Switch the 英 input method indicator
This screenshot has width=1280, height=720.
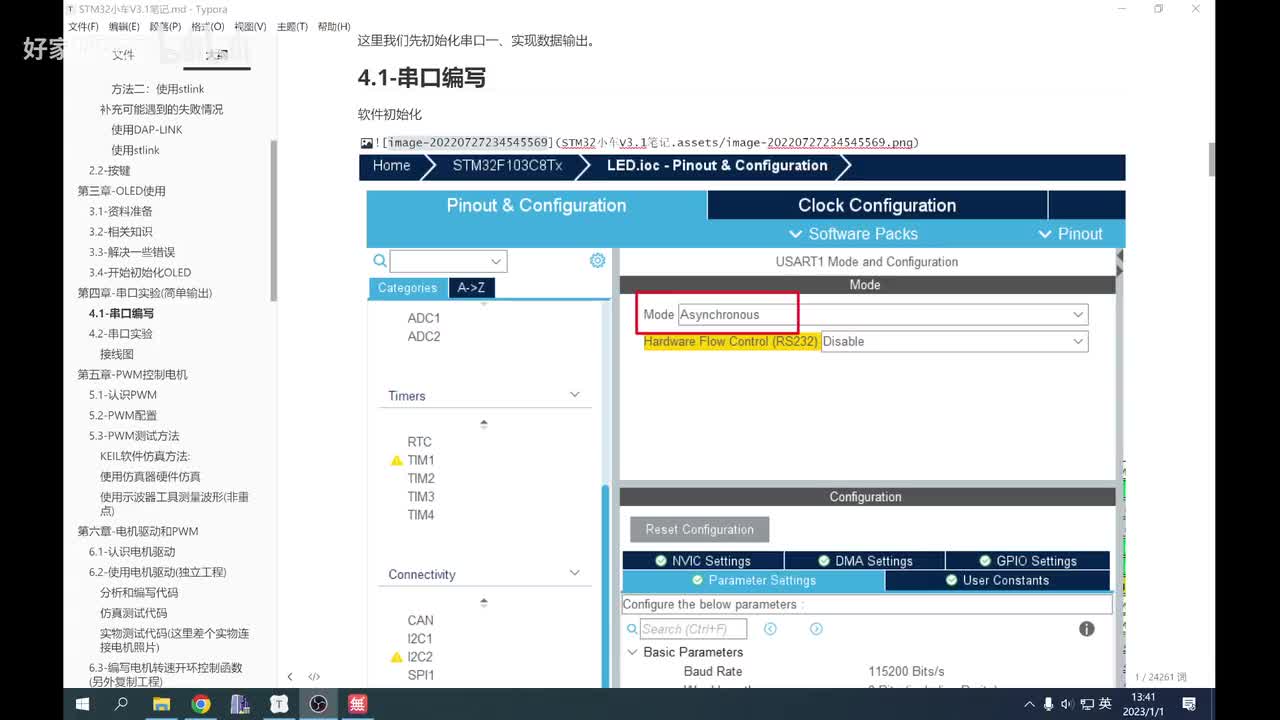click(1105, 704)
